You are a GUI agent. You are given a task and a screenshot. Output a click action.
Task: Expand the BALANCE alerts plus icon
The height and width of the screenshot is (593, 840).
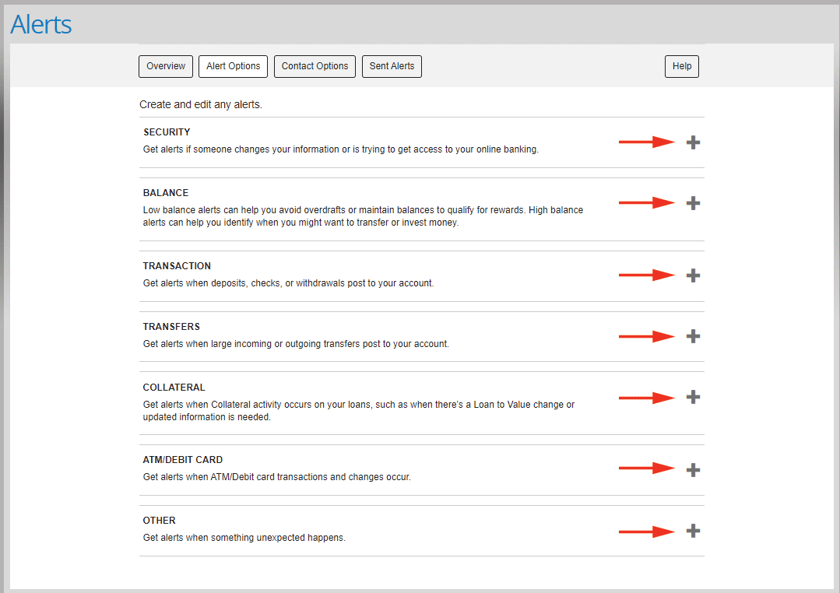(693, 203)
